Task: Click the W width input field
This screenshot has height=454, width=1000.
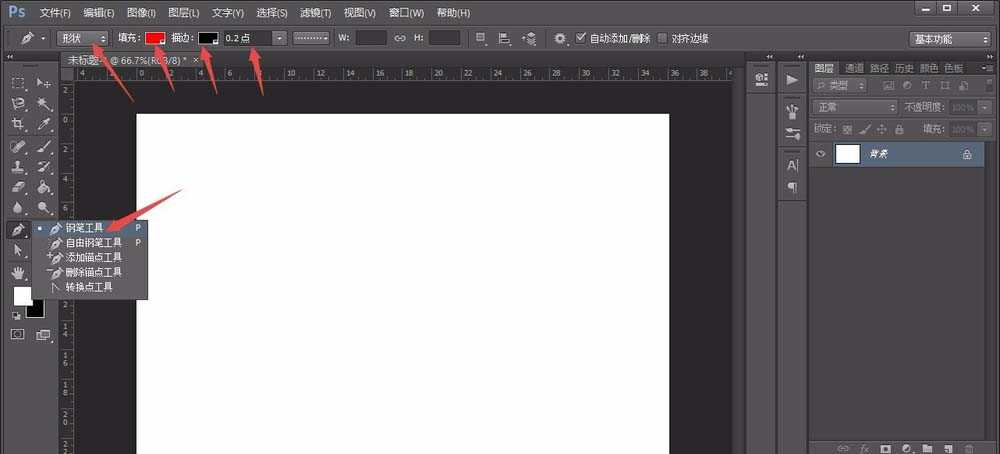Action: pos(370,38)
